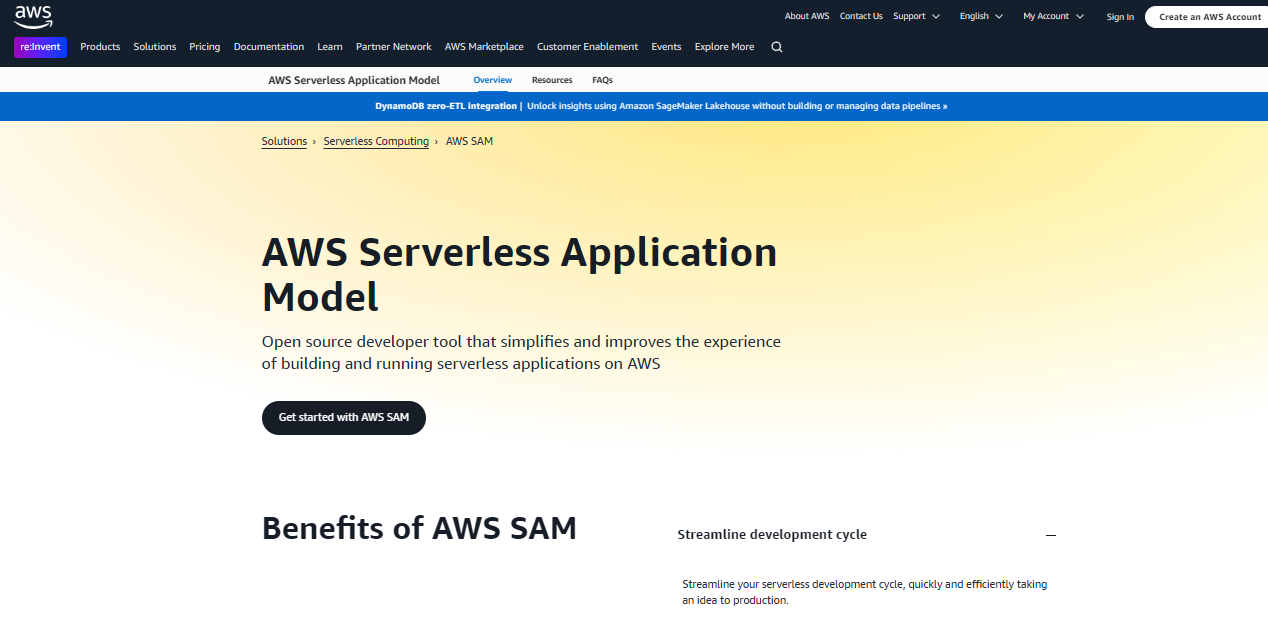The height and width of the screenshot is (618, 1268).
Task: Go to AWS Marketplace
Action: pyautogui.click(x=484, y=47)
